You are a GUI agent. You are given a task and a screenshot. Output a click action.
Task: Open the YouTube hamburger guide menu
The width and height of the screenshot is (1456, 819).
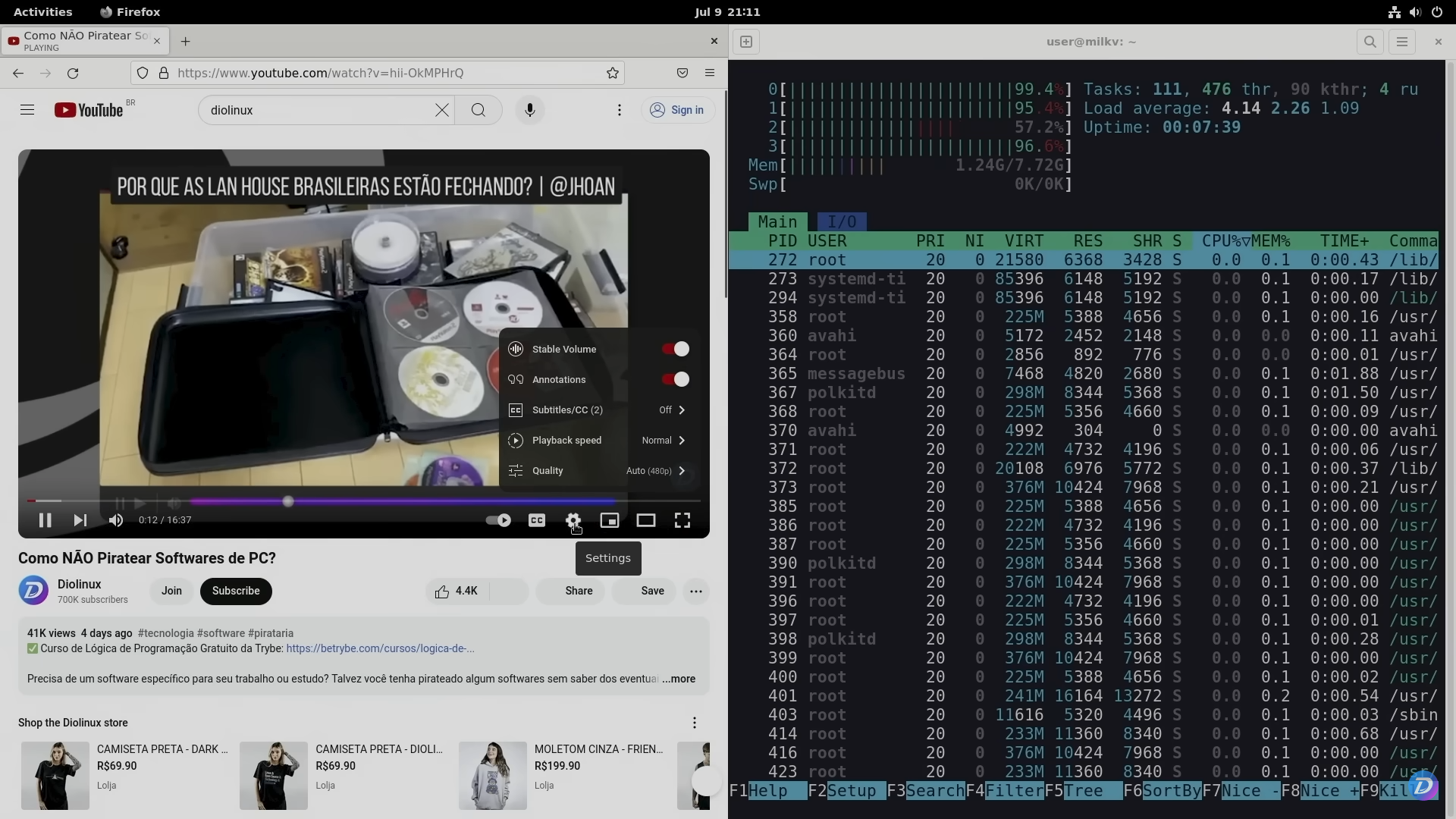[27, 110]
